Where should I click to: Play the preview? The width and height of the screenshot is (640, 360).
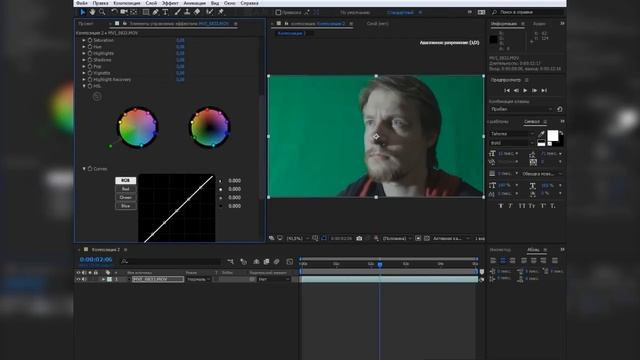[x=525, y=90]
